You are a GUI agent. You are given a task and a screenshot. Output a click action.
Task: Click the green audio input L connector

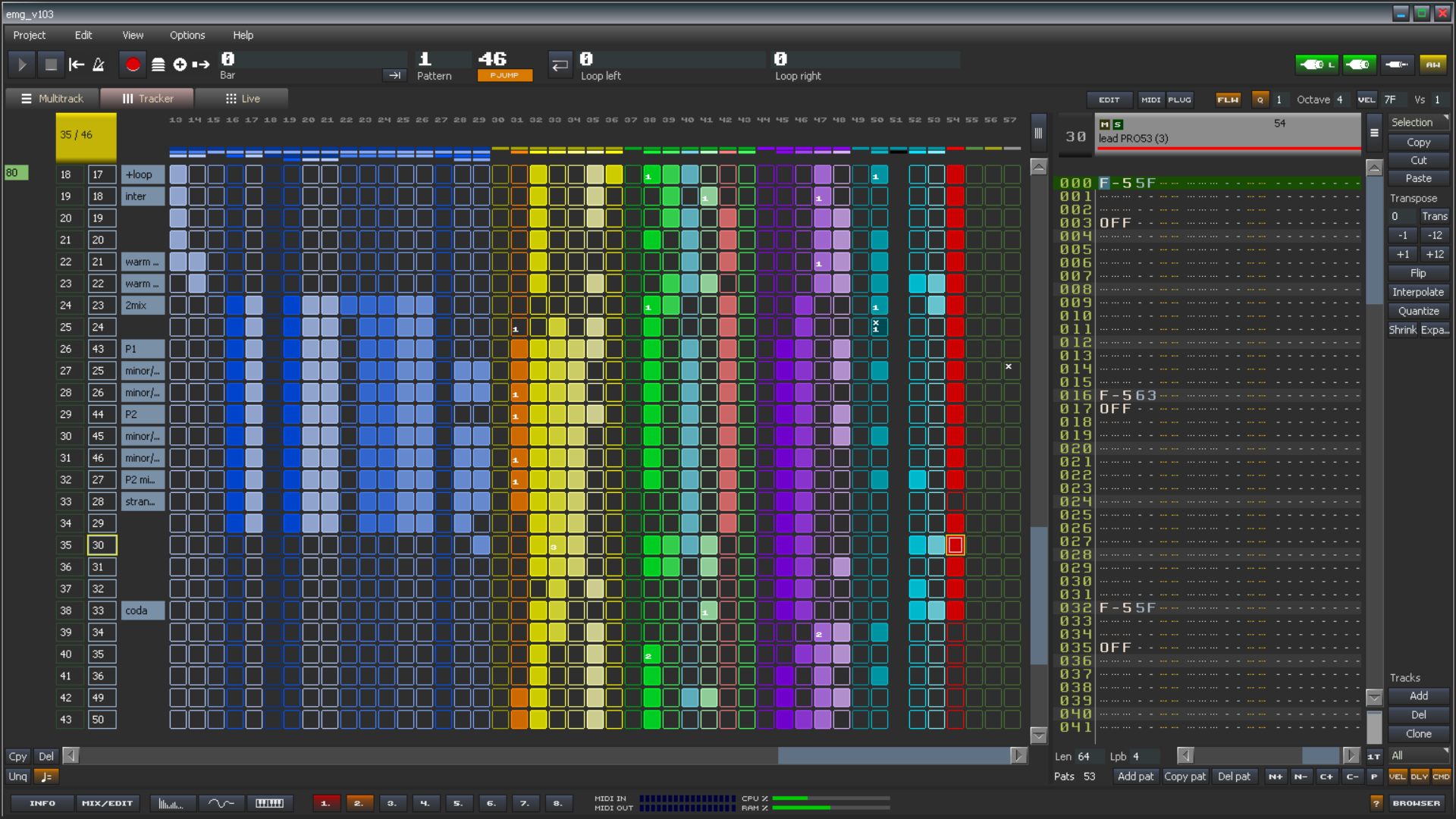1317,65
